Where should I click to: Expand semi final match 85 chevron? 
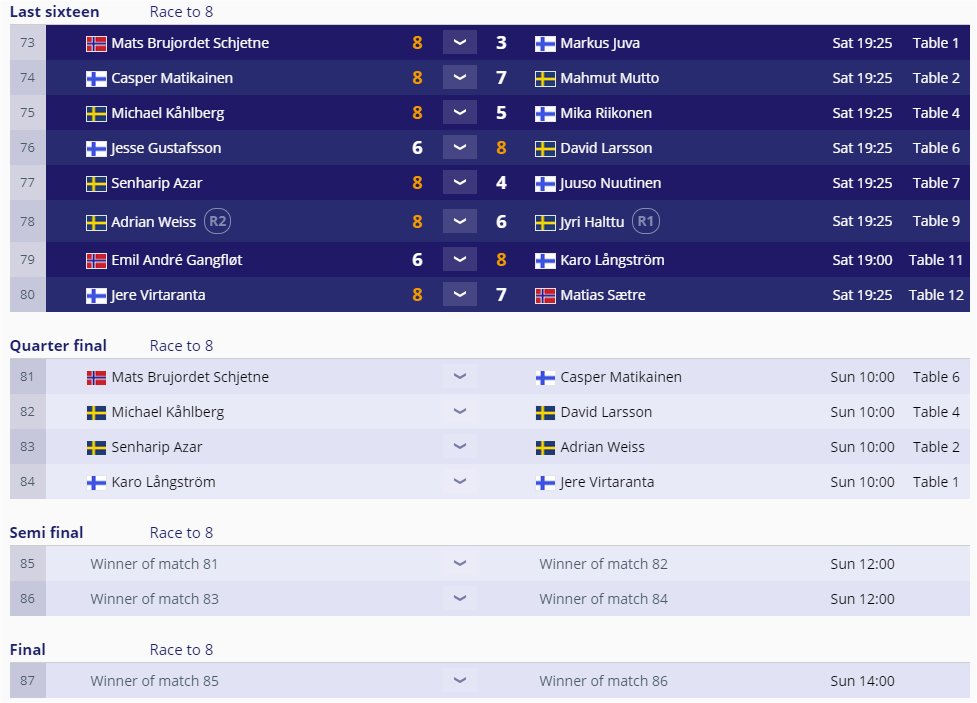[459, 564]
